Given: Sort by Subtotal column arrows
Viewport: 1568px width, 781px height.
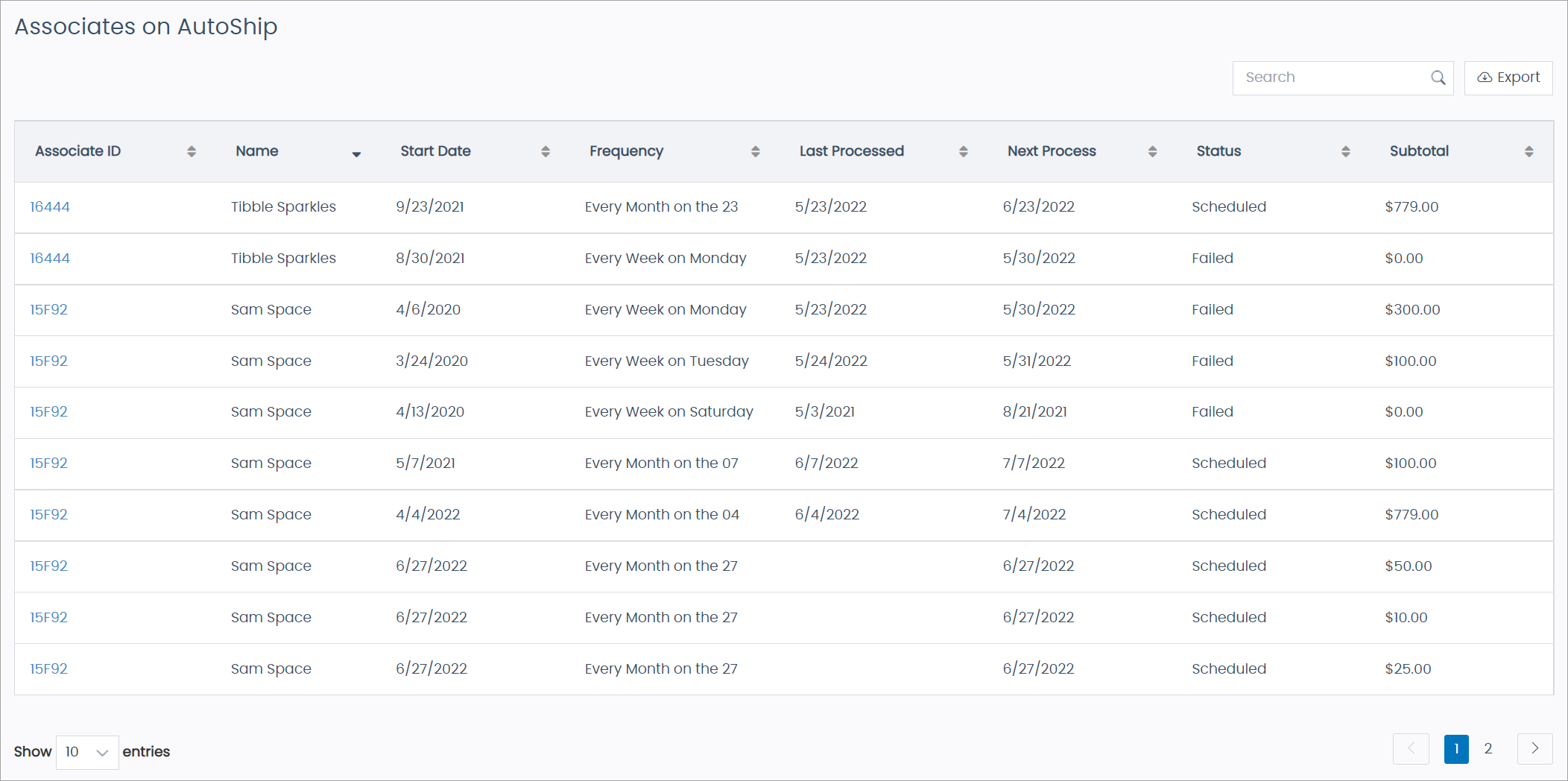Looking at the screenshot, I should pos(1529,151).
